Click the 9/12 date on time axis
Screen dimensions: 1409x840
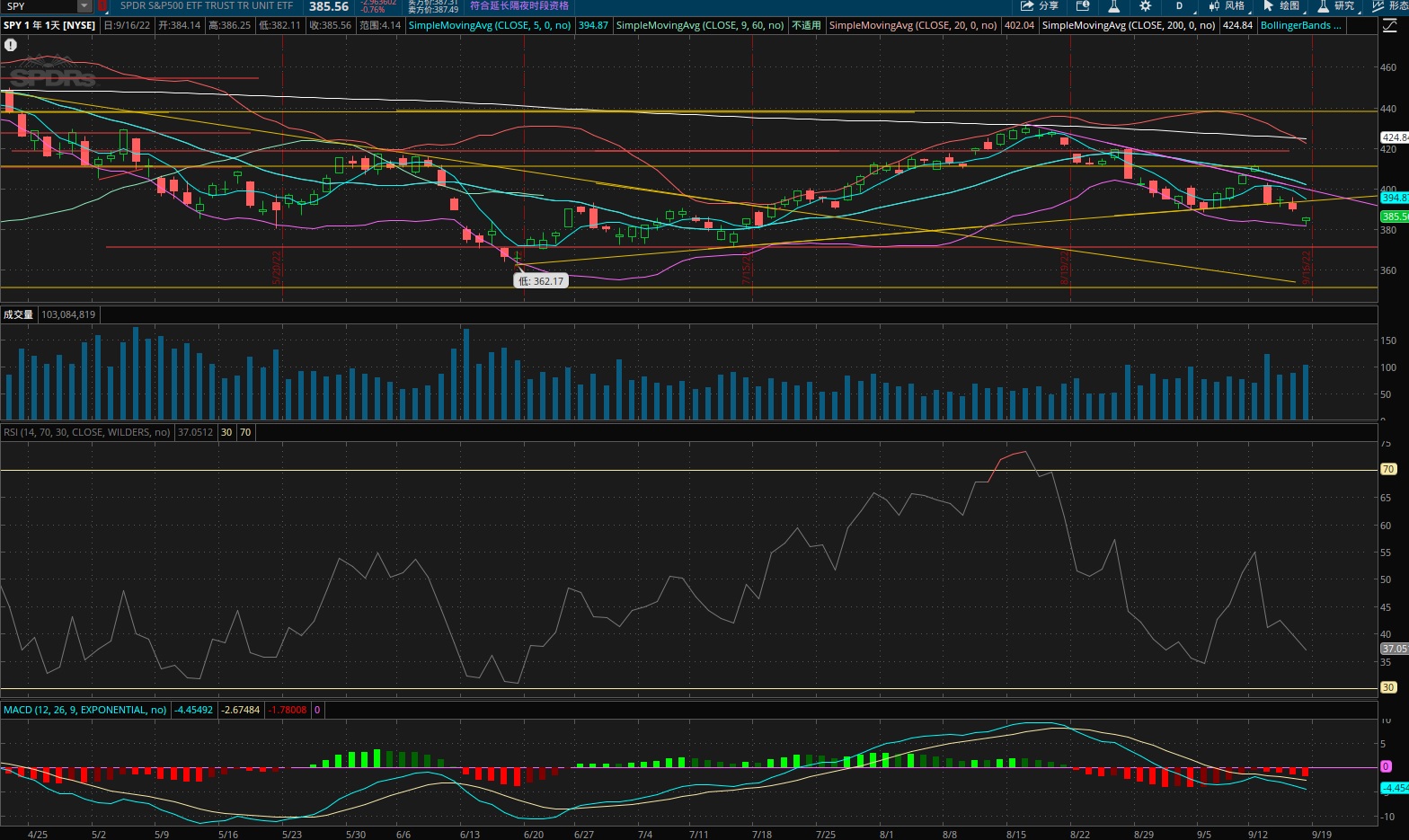click(x=1258, y=834)
